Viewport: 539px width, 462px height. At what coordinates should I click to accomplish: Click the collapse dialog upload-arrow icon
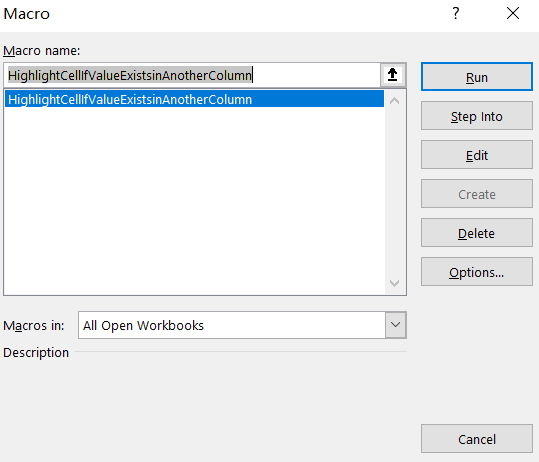click(x=393, y=75)
